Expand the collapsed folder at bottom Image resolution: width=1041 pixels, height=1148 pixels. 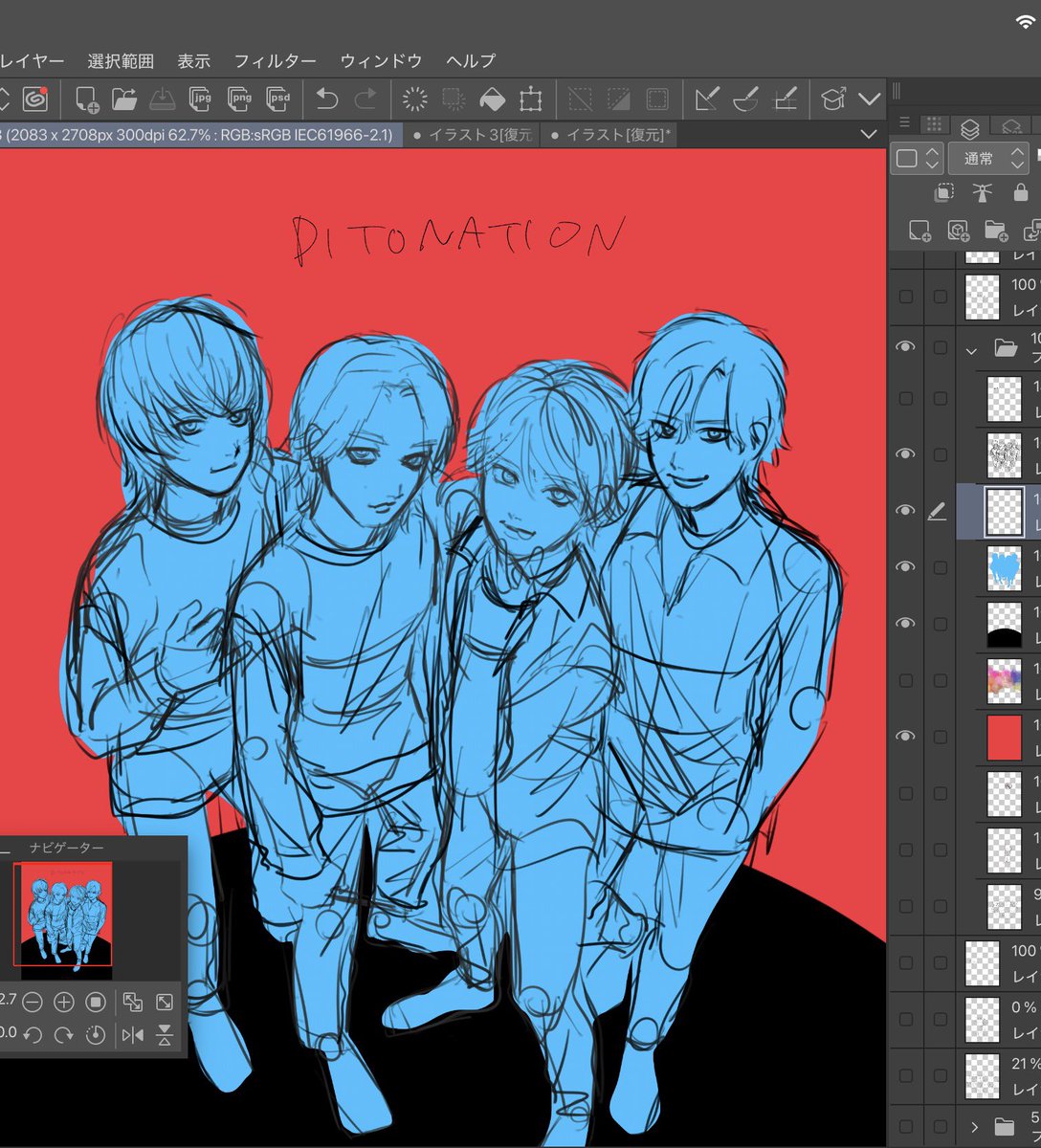pos(974,1127)
